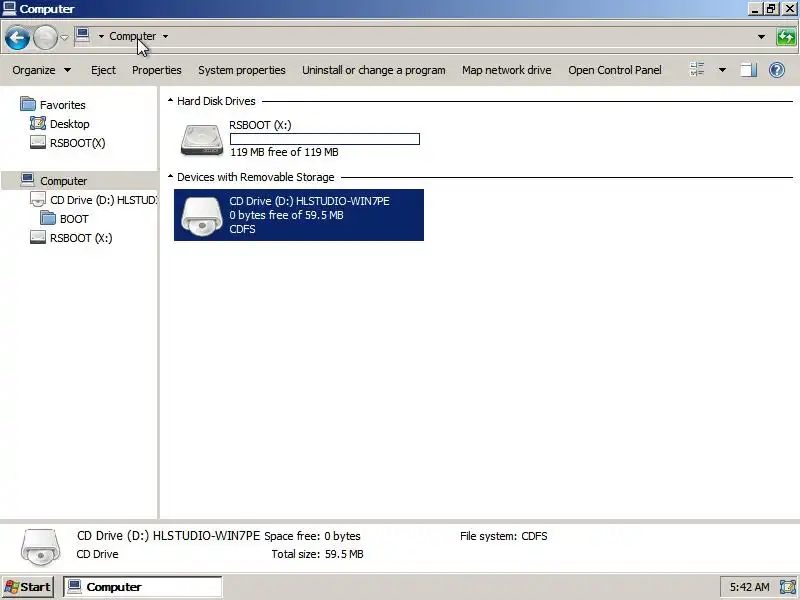Open the recent pages dropdown arrow
800x600 pixels.
coord(64,38)
